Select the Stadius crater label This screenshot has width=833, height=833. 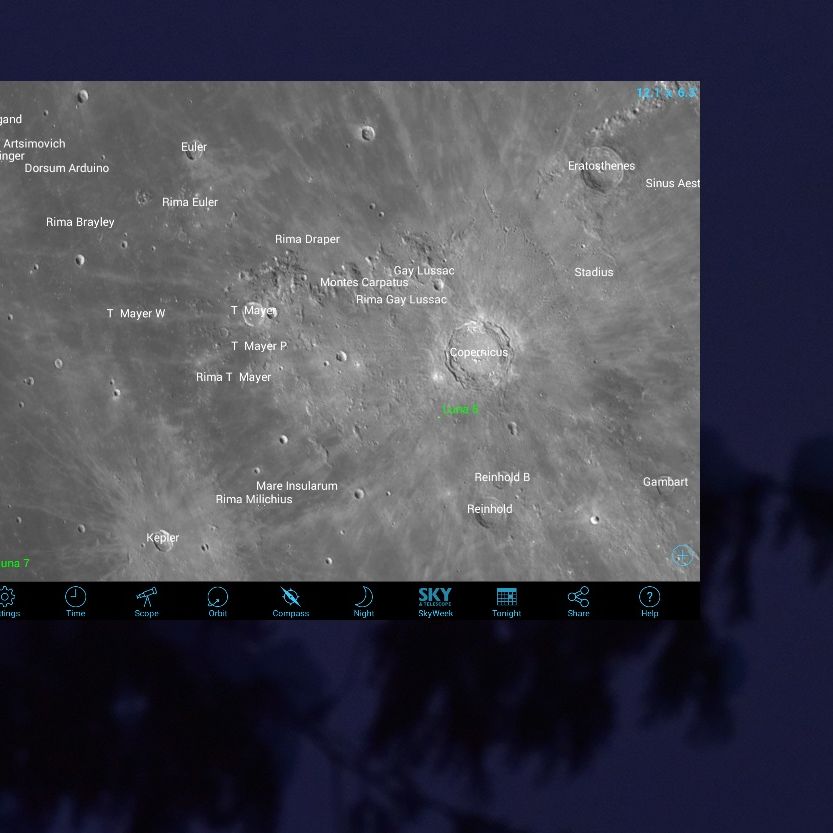593,272
